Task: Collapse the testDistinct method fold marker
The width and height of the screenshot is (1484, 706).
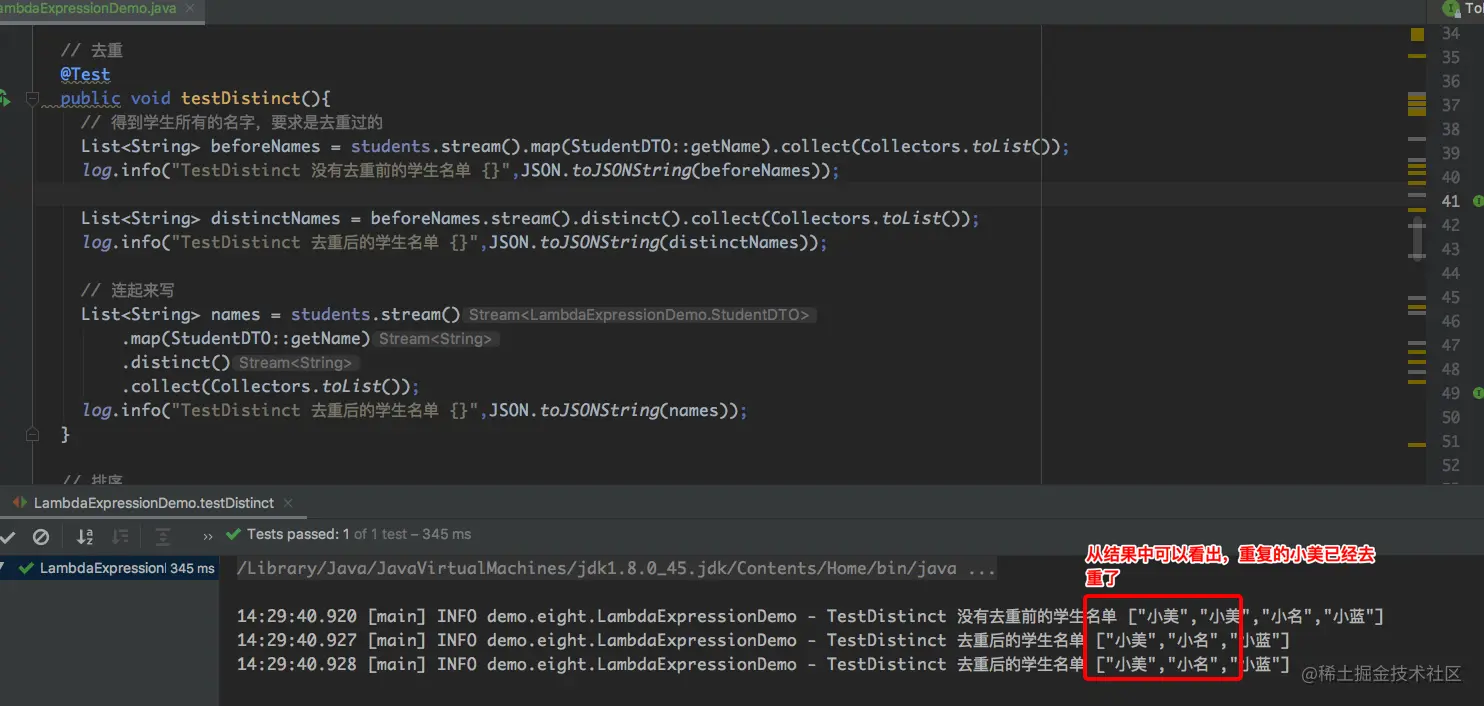Action: [x=32, y=98]
